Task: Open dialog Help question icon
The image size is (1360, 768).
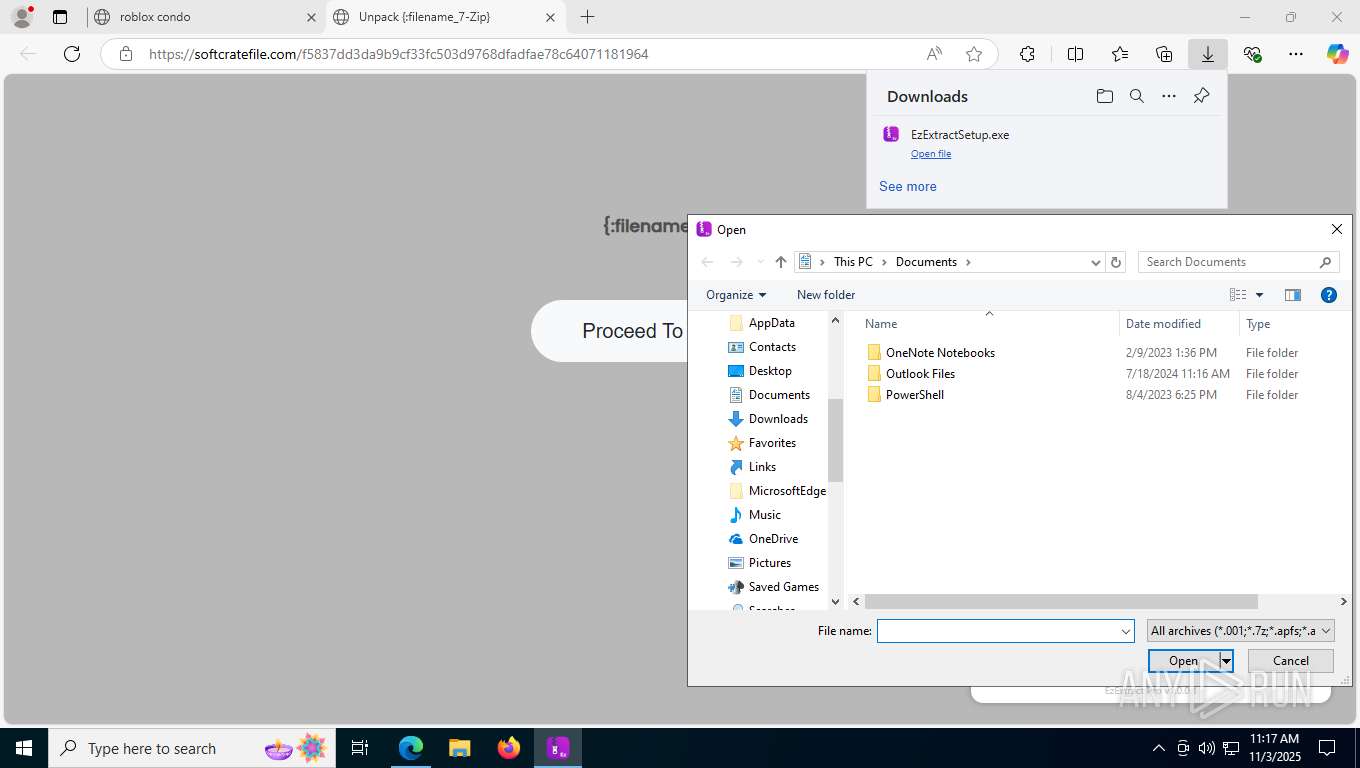Action: (1329, 295)
